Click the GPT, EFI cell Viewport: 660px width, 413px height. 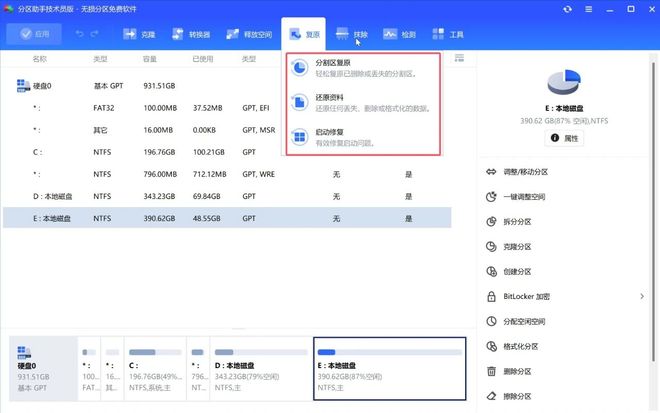pos(255,108)
